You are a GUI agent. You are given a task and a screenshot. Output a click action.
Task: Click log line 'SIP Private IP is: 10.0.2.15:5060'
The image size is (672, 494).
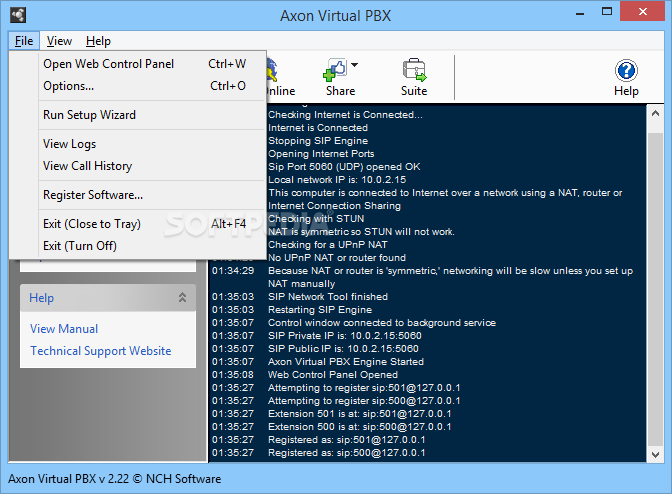345,336
